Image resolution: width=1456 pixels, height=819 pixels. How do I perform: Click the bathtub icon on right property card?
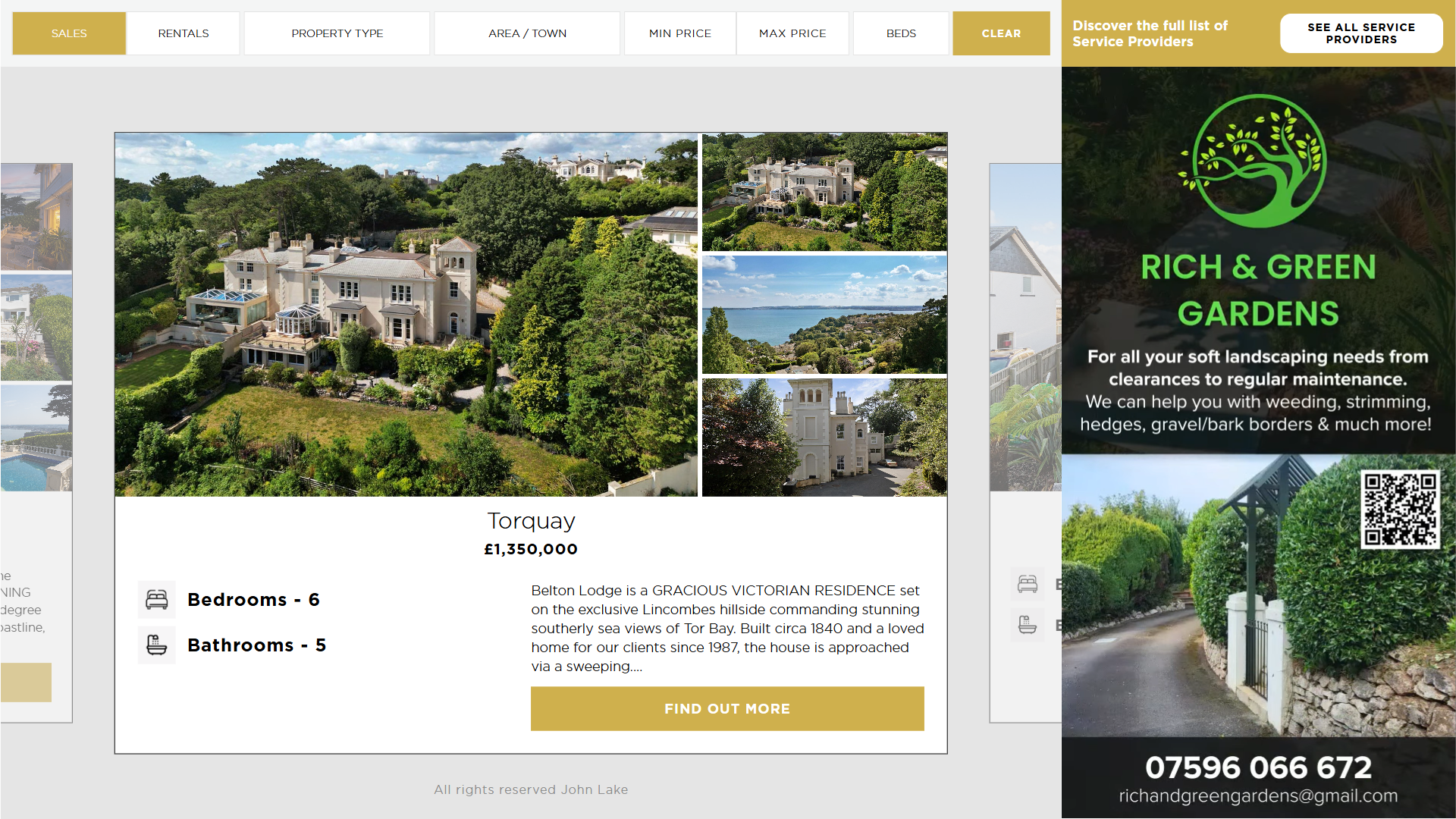click(1028, 626)
